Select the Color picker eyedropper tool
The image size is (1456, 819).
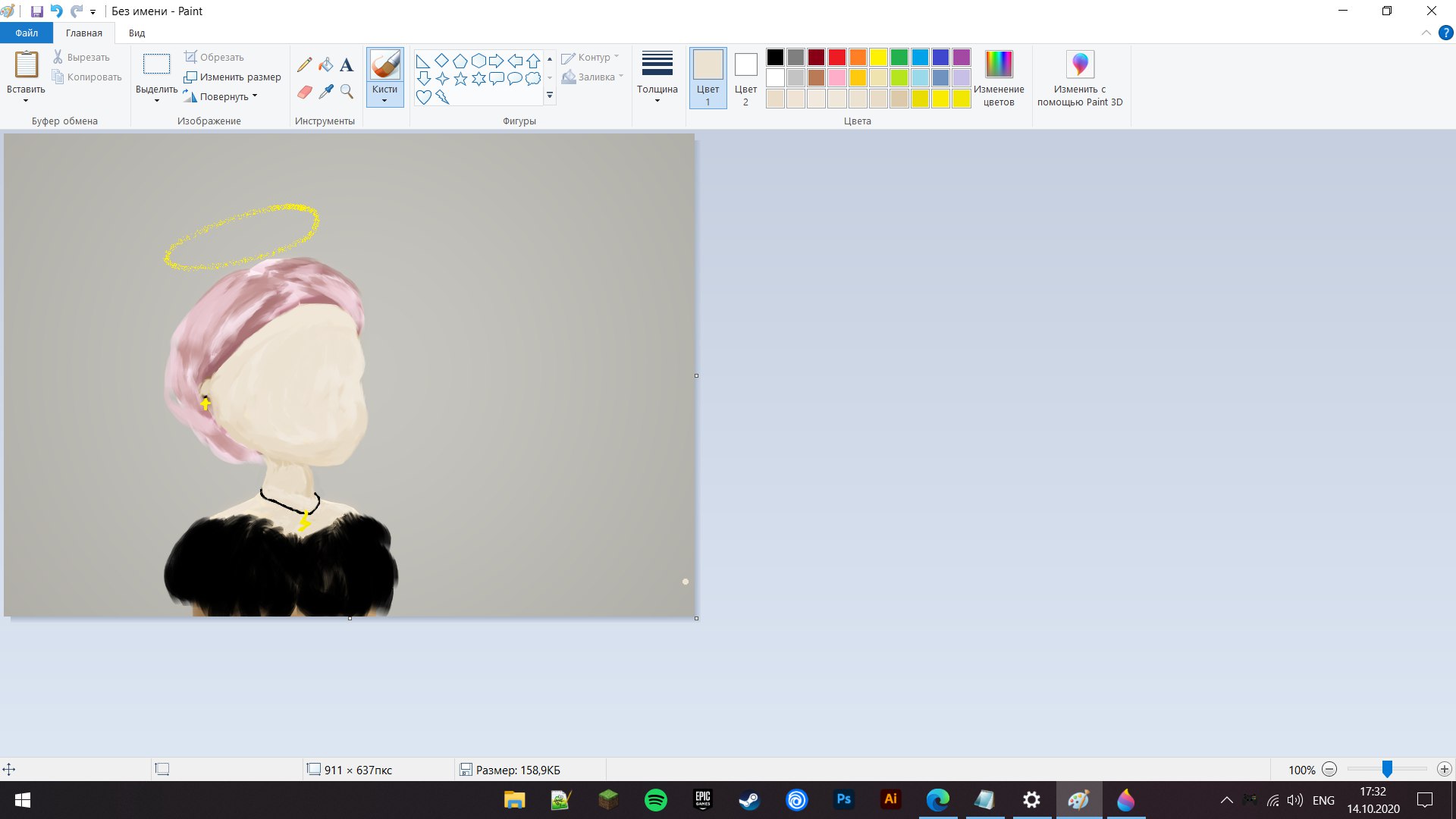tap(325, 92)
